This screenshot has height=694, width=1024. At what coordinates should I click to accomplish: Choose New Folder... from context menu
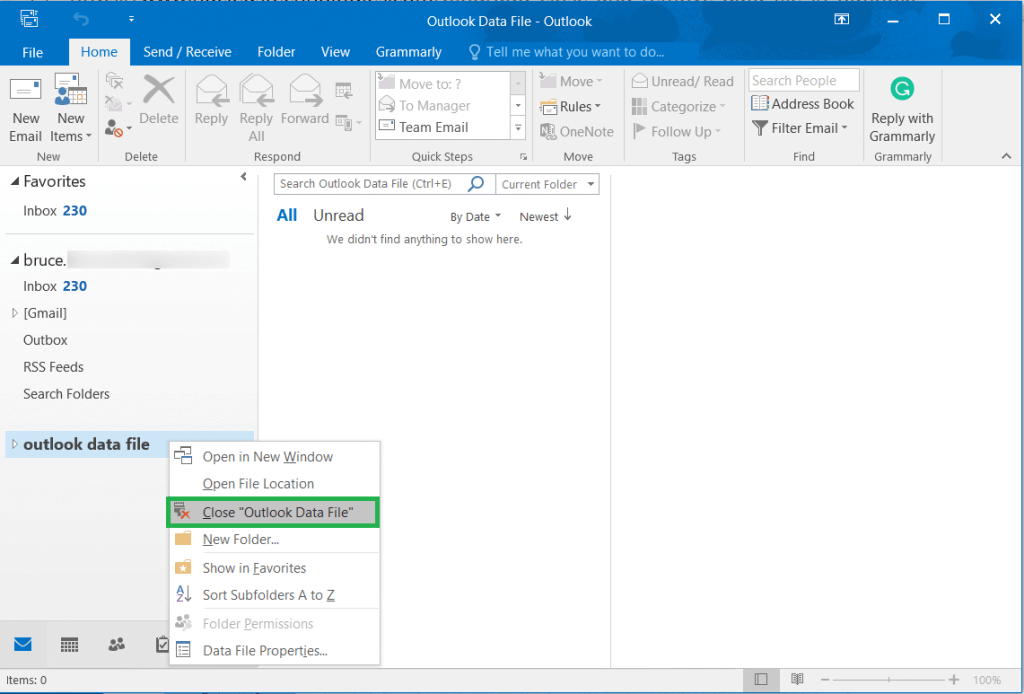pyautogui.click(x=275, y=539)
